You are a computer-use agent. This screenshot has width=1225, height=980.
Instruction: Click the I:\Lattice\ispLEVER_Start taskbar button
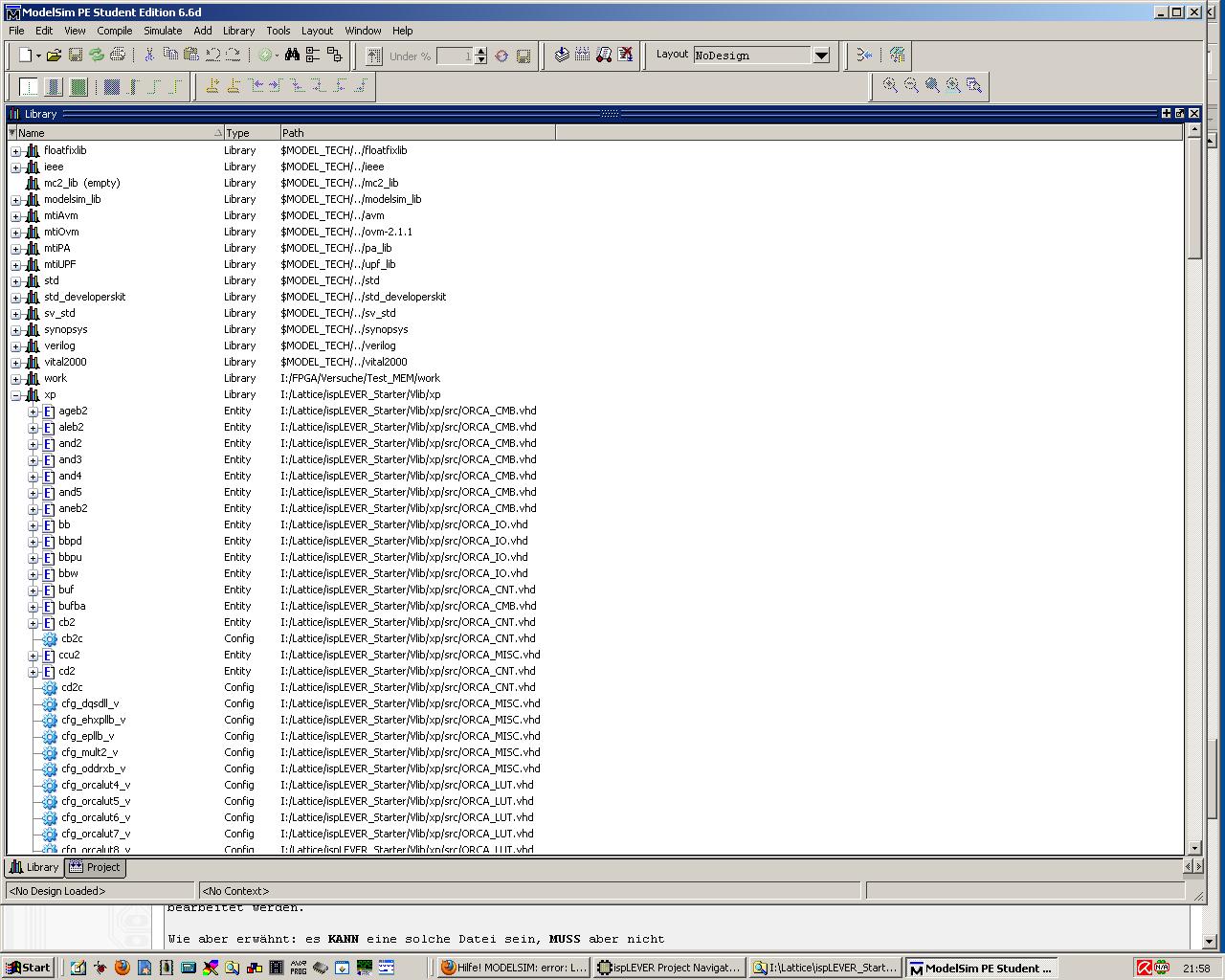(x=825, y=968)
